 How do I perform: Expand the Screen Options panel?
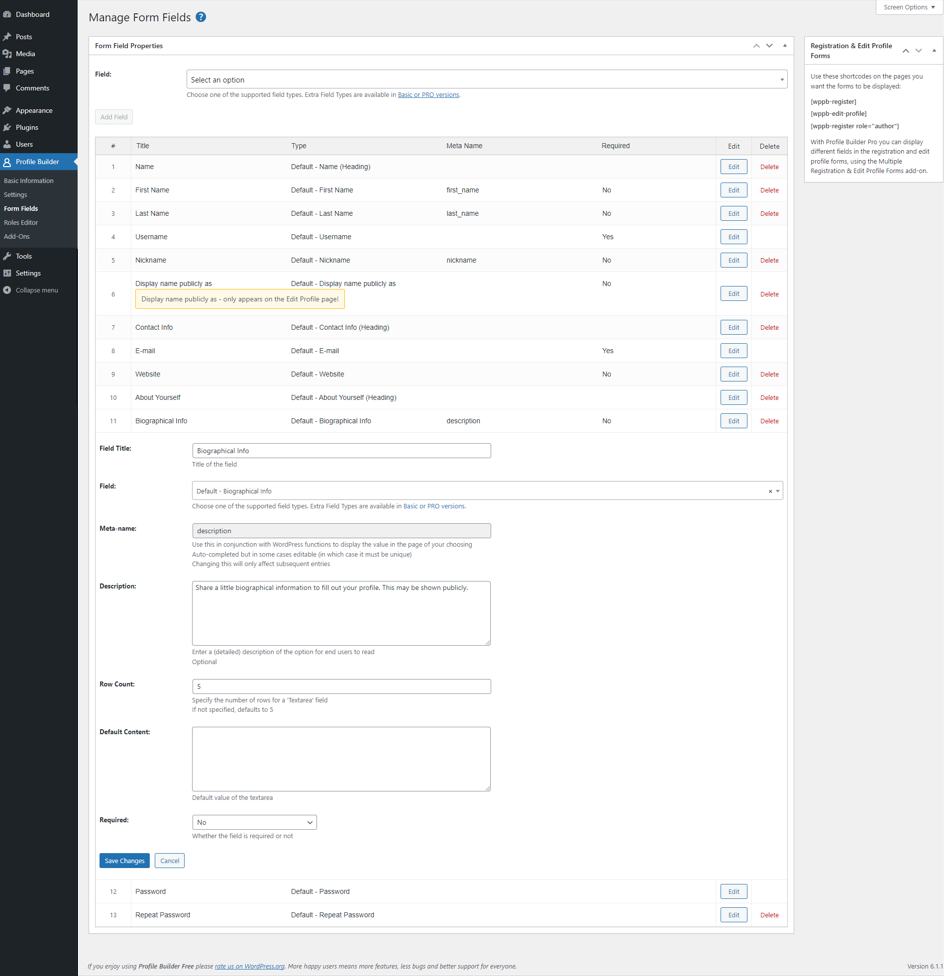coord(909,7)
